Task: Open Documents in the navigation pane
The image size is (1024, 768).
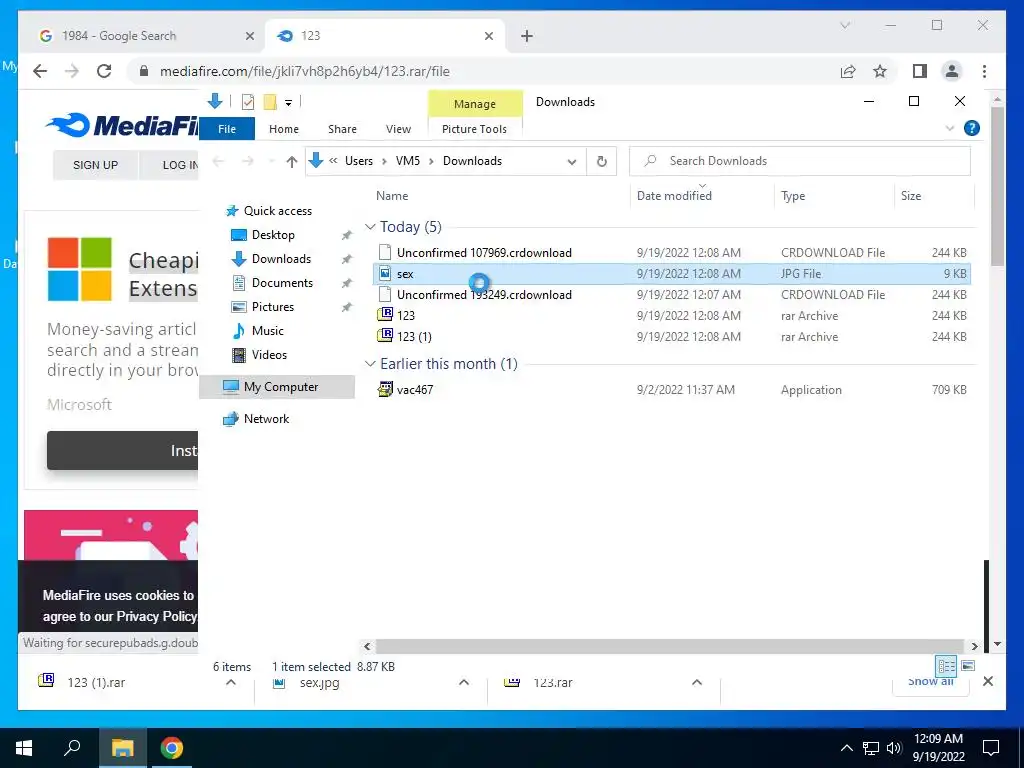Action: click(282, 283)
